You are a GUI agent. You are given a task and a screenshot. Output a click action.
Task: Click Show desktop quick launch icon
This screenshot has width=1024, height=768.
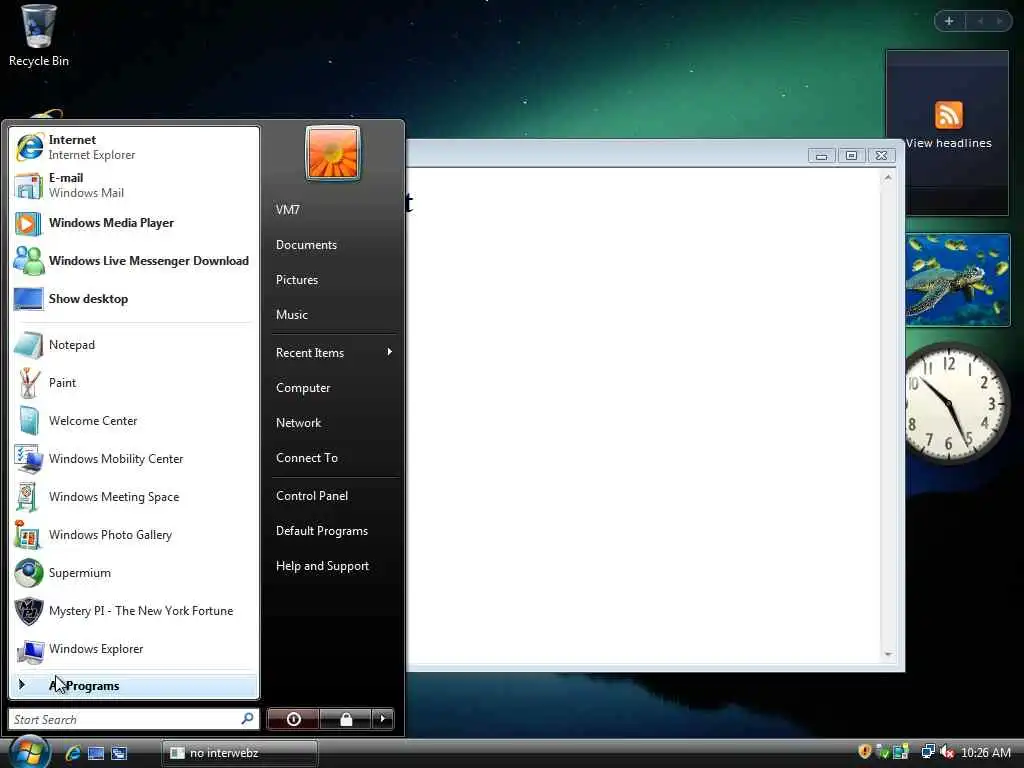(x=96, y=753)
